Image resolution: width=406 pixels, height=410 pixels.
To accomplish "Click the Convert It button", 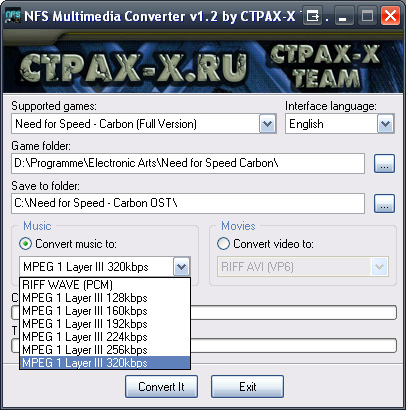I will (161, 387).
